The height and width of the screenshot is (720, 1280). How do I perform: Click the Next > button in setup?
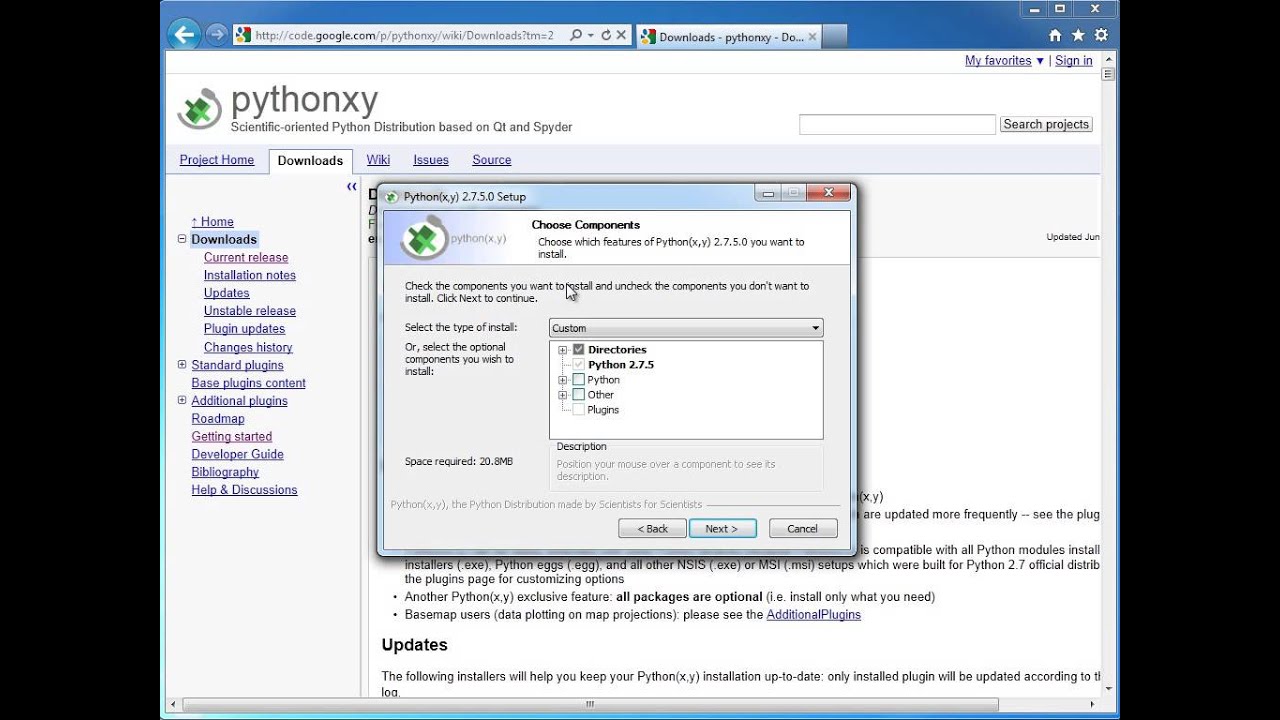[x=722, y=529]
